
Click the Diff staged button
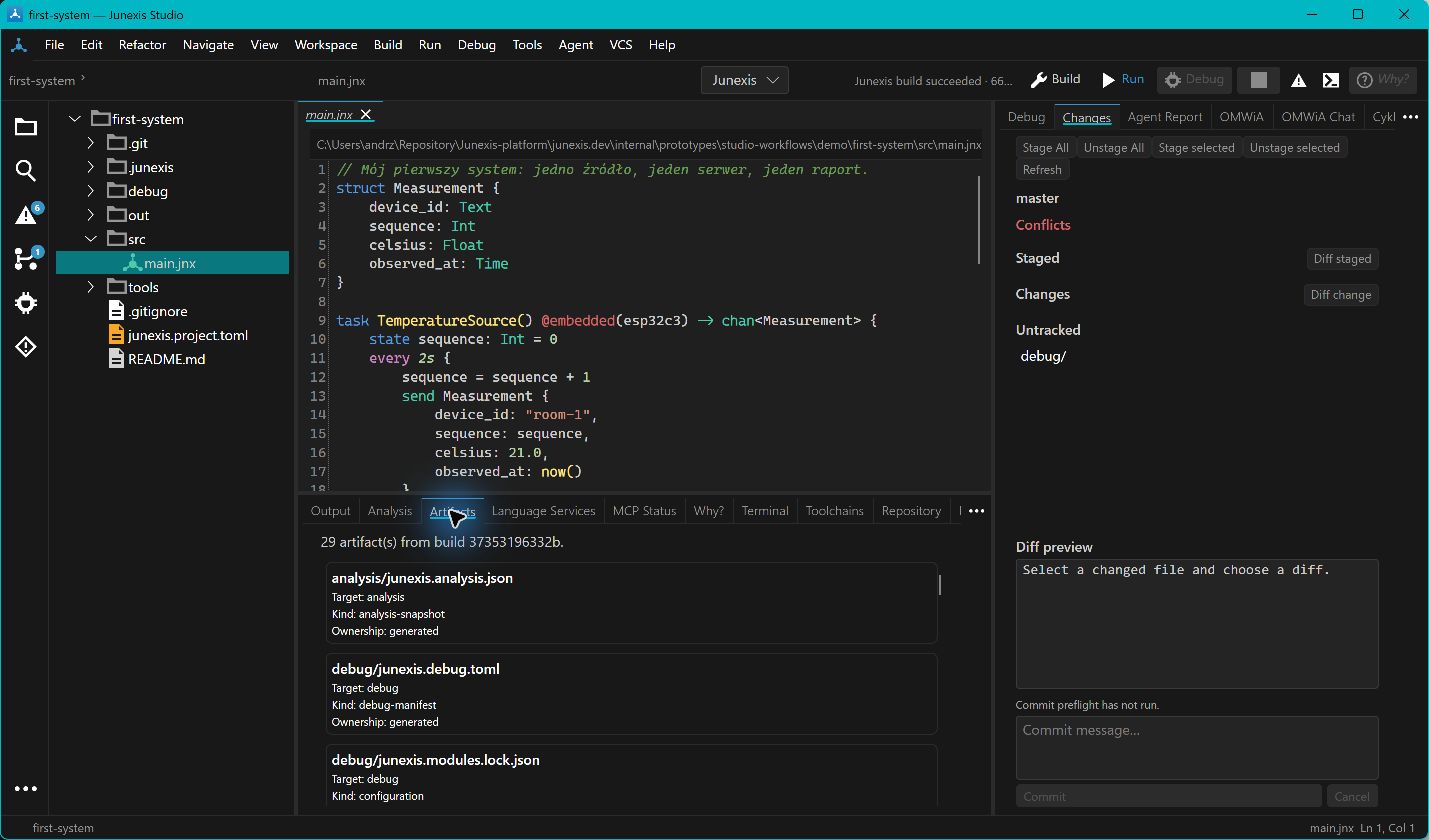click(x=1342, y=259)
